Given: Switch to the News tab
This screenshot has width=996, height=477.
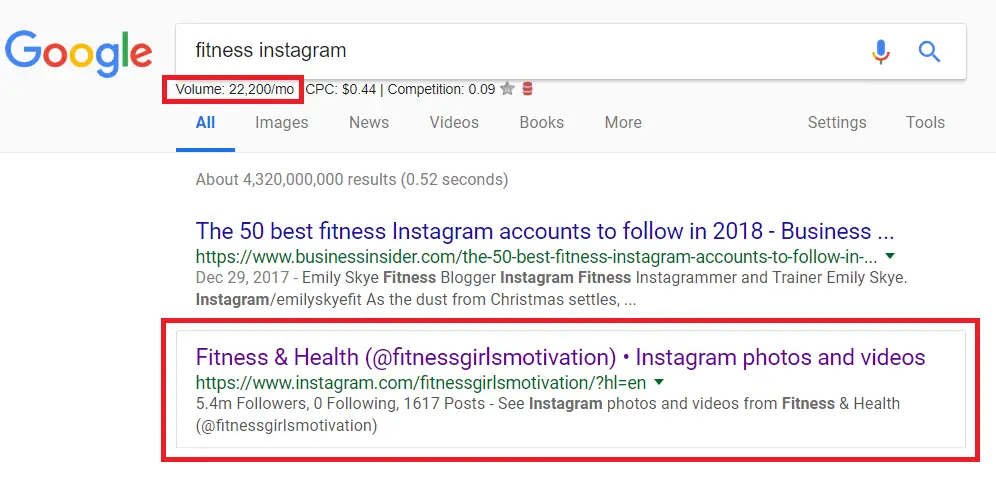Looking at the screenshot, I should [368, 123].
